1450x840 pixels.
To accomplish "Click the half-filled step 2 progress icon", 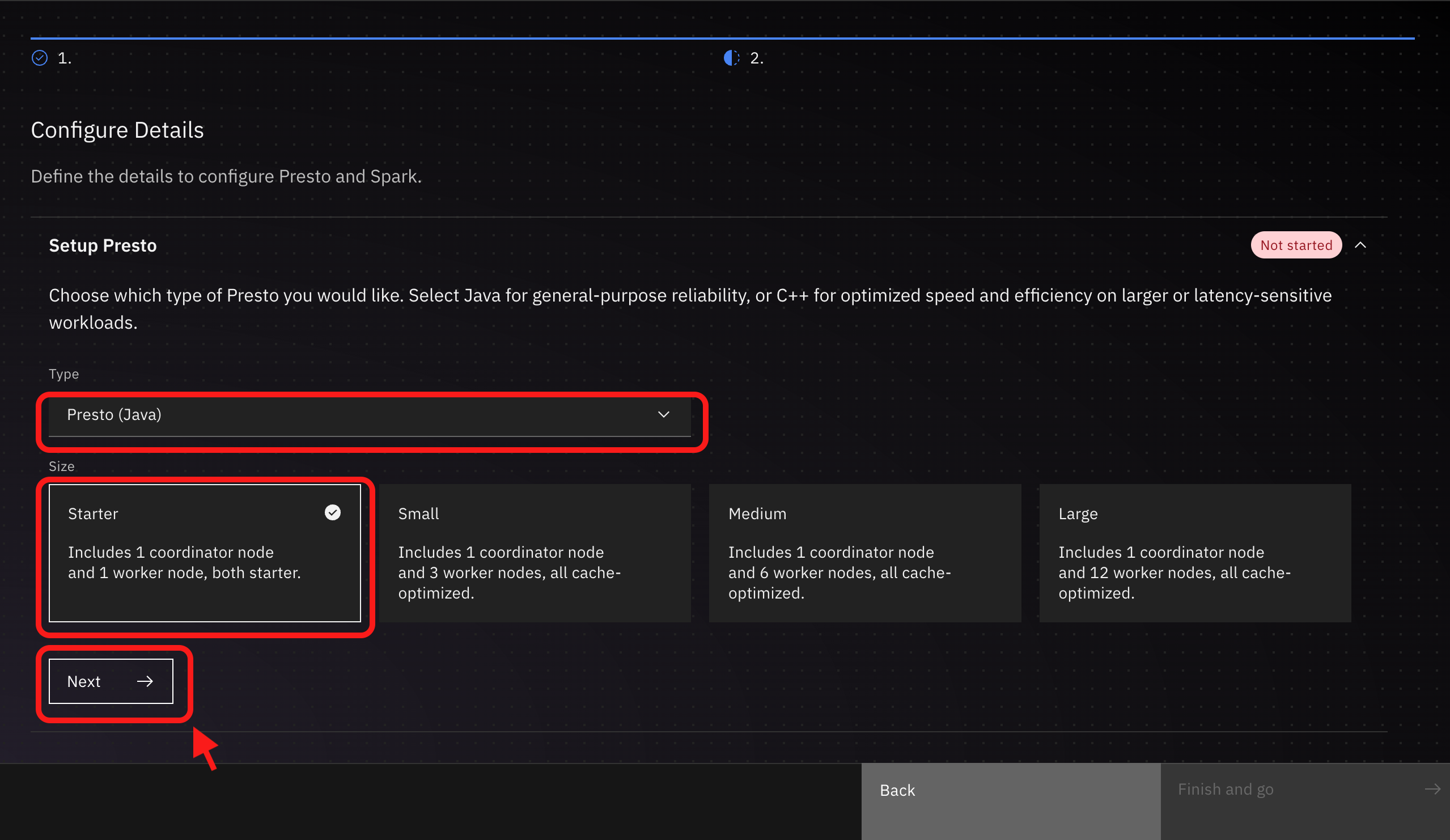I will (731, 58).
